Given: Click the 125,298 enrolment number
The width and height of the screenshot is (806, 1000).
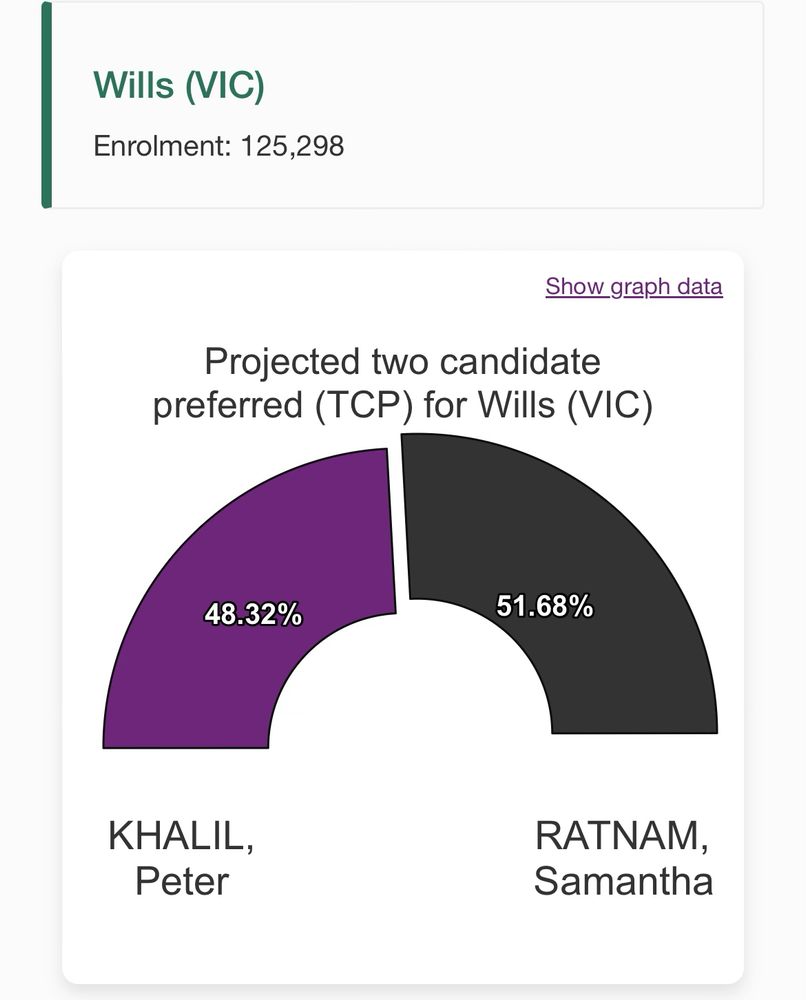Looking at the screenshot, I should pyautogui.click(x=293, y=146).
